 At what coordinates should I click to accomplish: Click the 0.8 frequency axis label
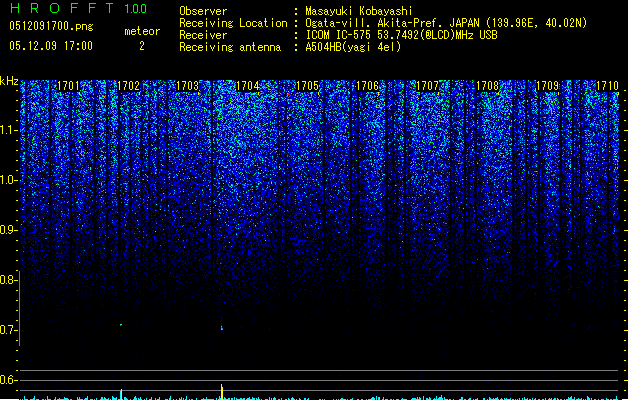pos(8,280)
